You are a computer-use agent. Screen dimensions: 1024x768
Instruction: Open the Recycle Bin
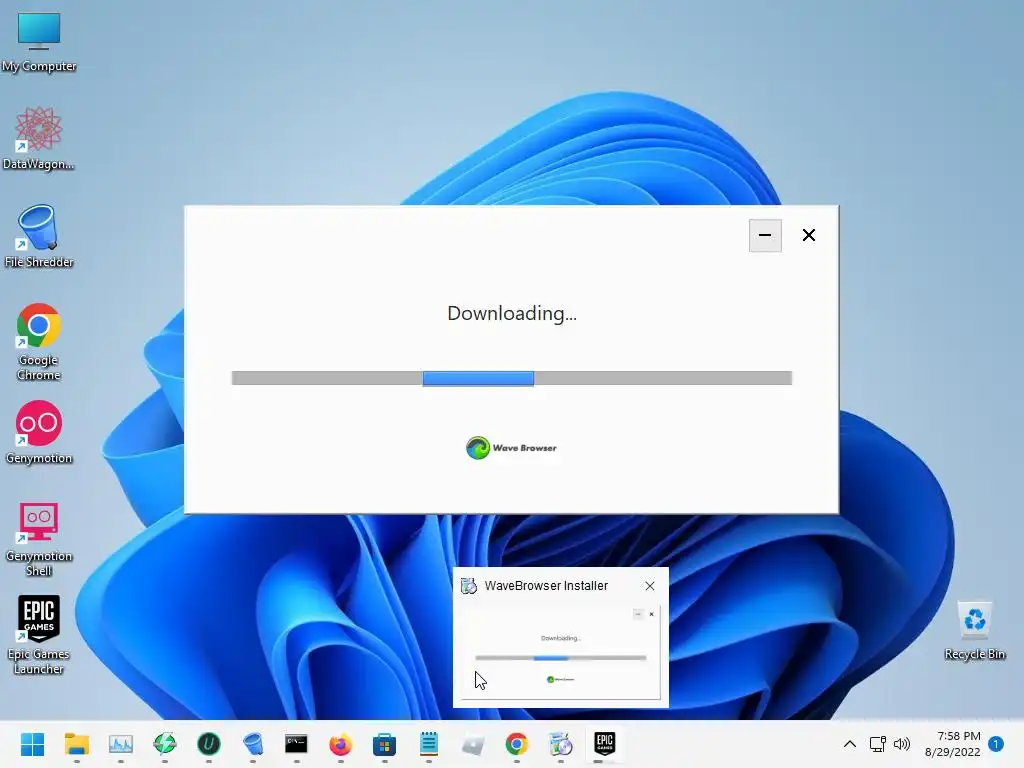(x=974, y=630)
